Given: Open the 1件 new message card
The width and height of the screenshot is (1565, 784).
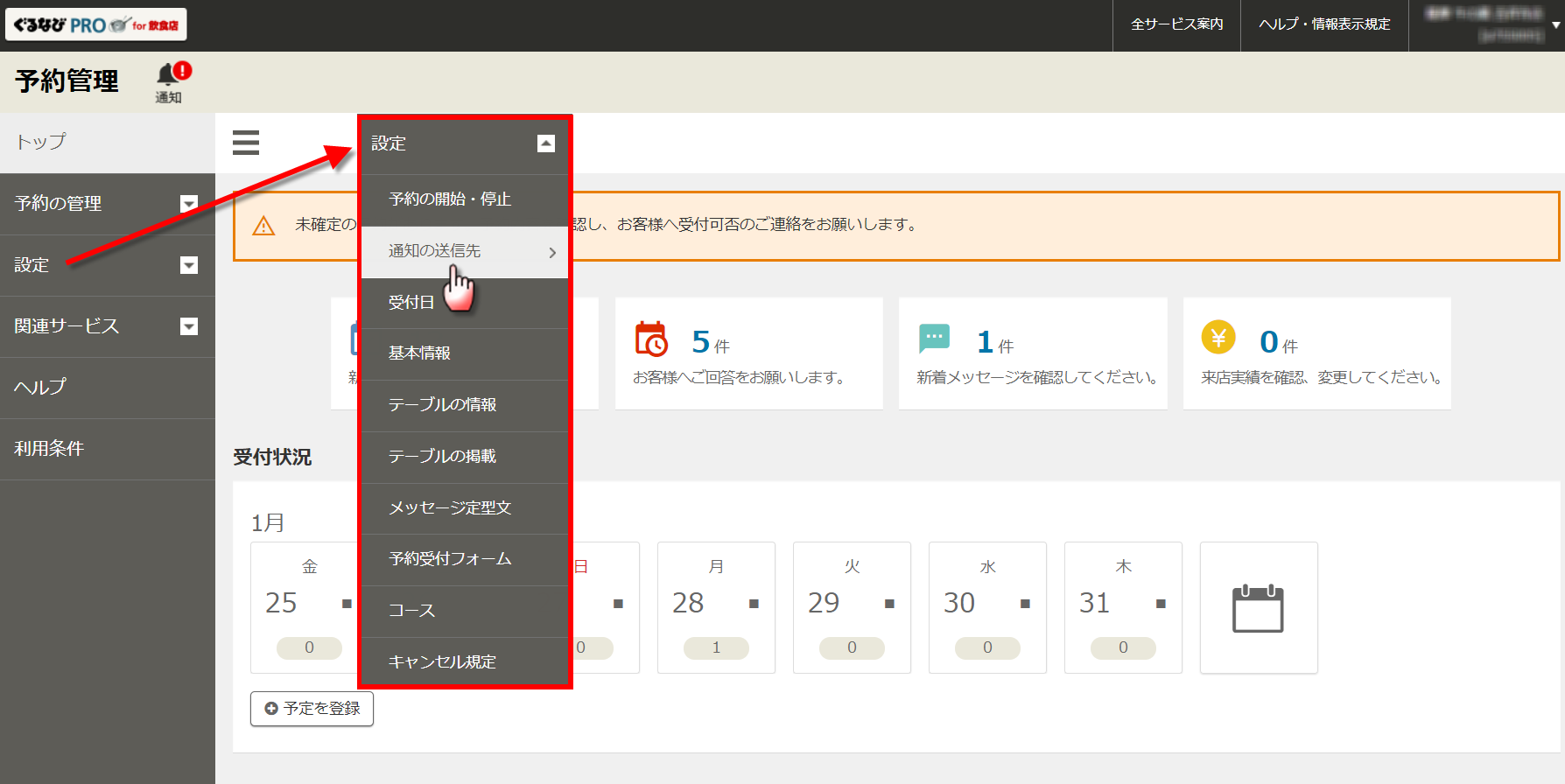Looking at the screenshot, I should 1033,353.
